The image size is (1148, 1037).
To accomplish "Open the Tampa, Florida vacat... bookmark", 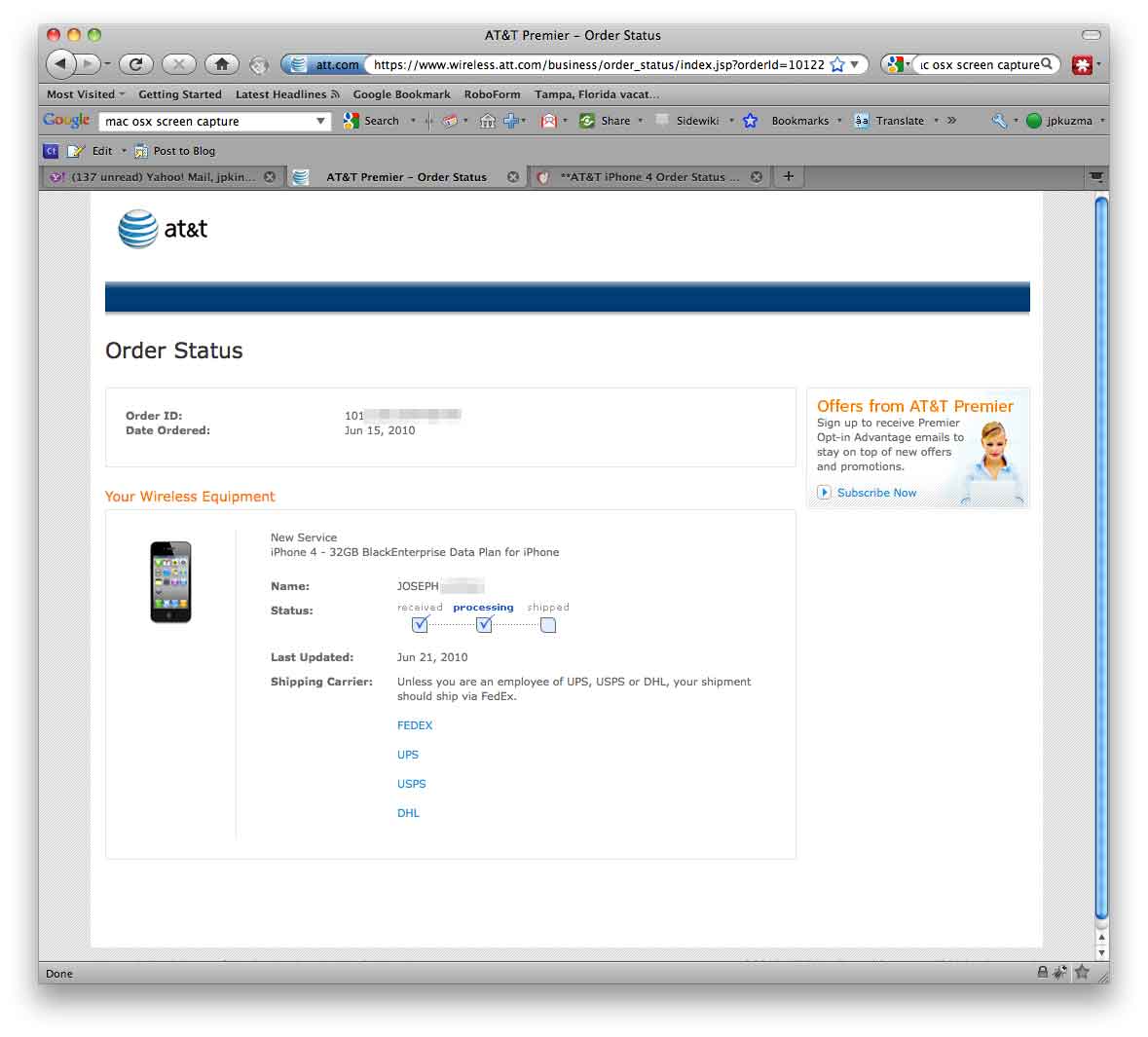I will click(x=597, y=94).
